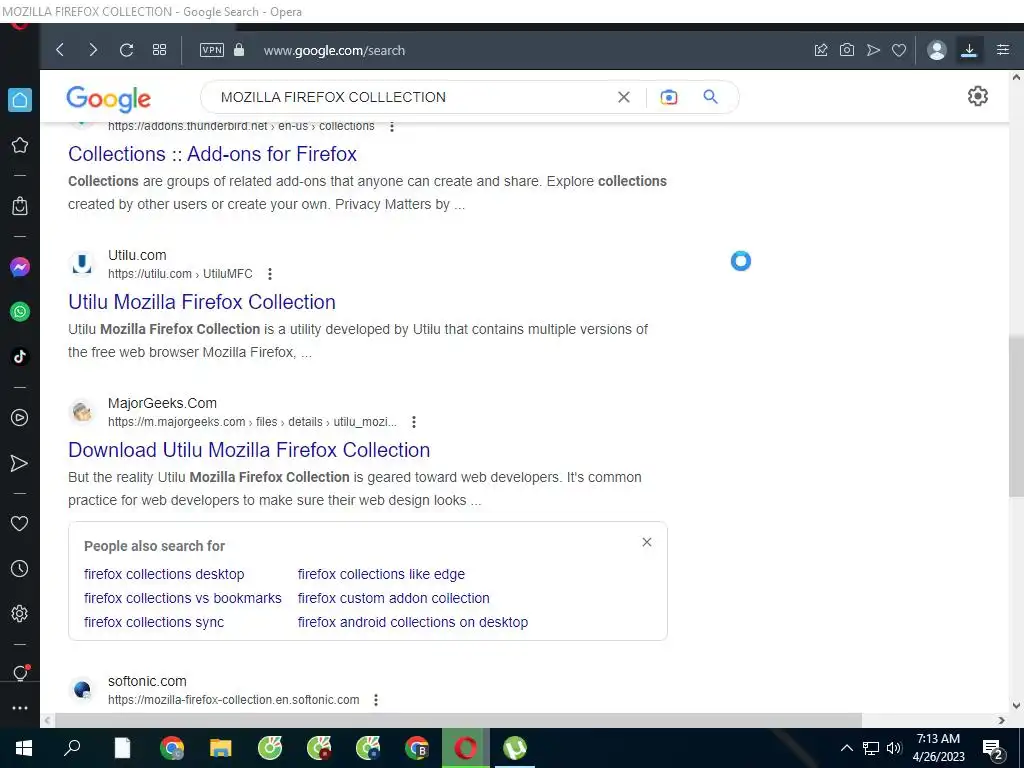Show hidden system tray icons

846,748
